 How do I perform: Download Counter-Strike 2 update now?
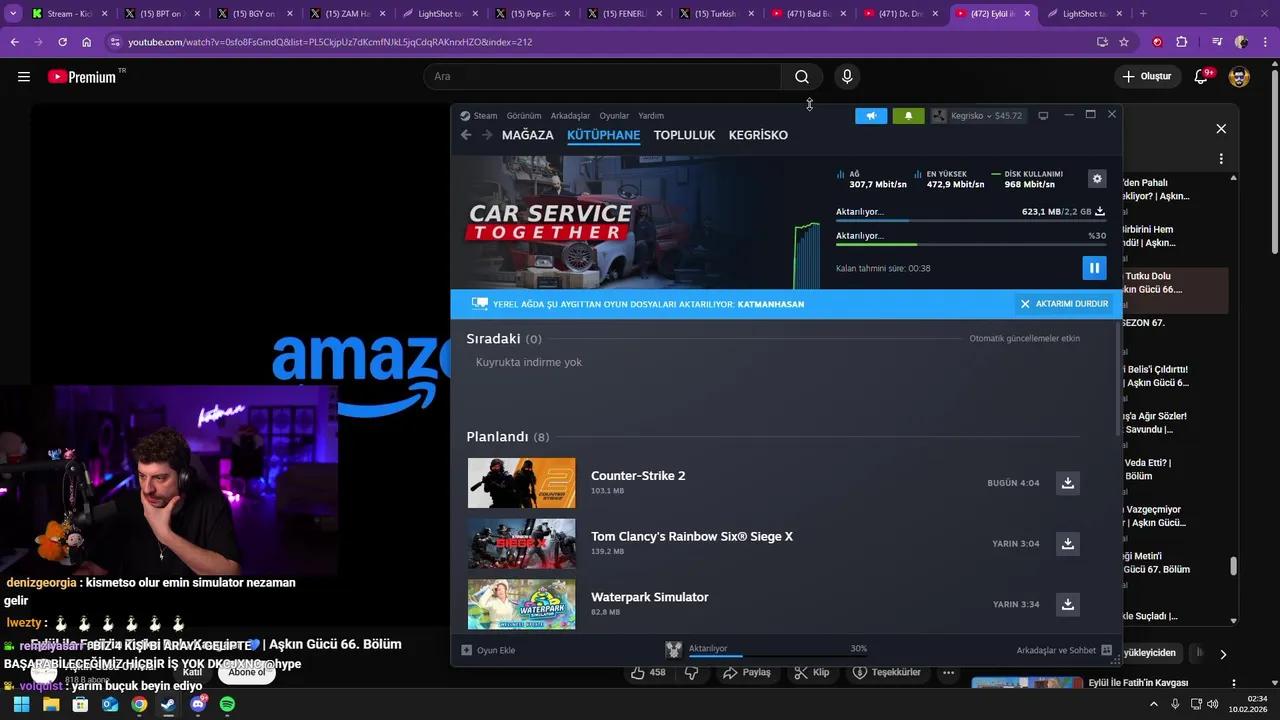click(x=1068, y=483)
